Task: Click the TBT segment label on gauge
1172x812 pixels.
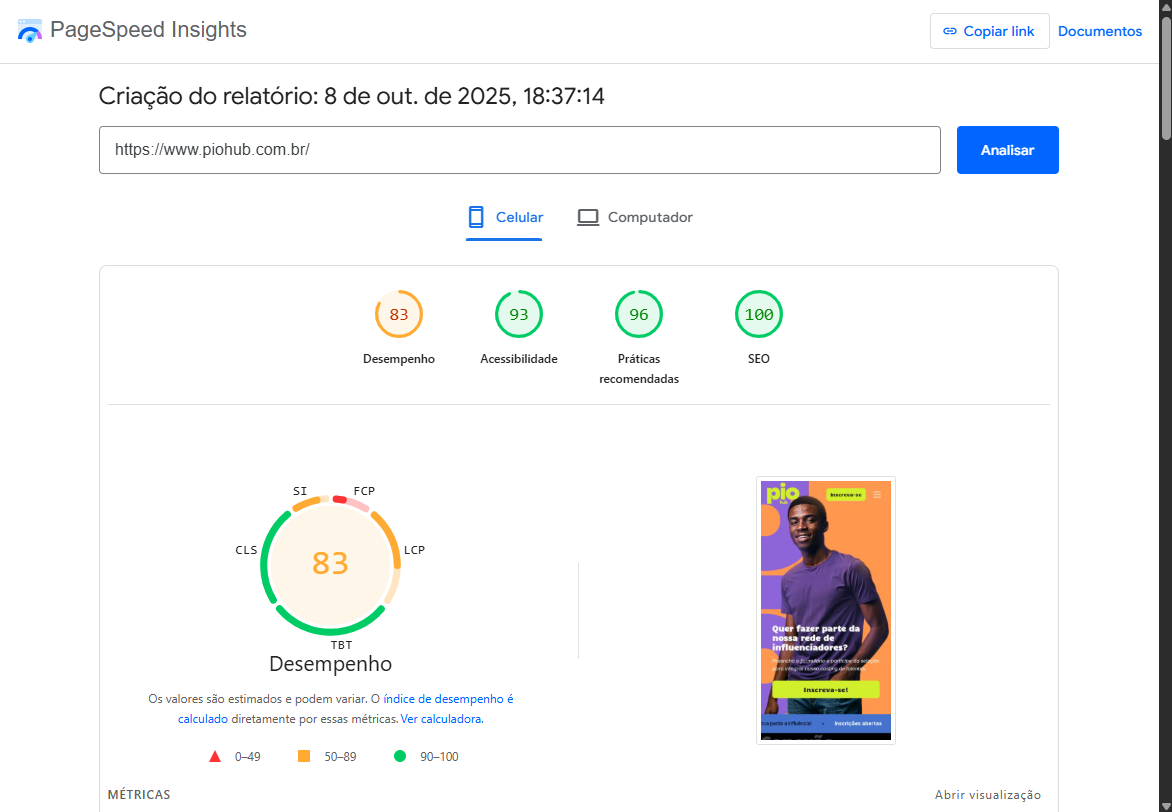Action: tap(341, 645)
